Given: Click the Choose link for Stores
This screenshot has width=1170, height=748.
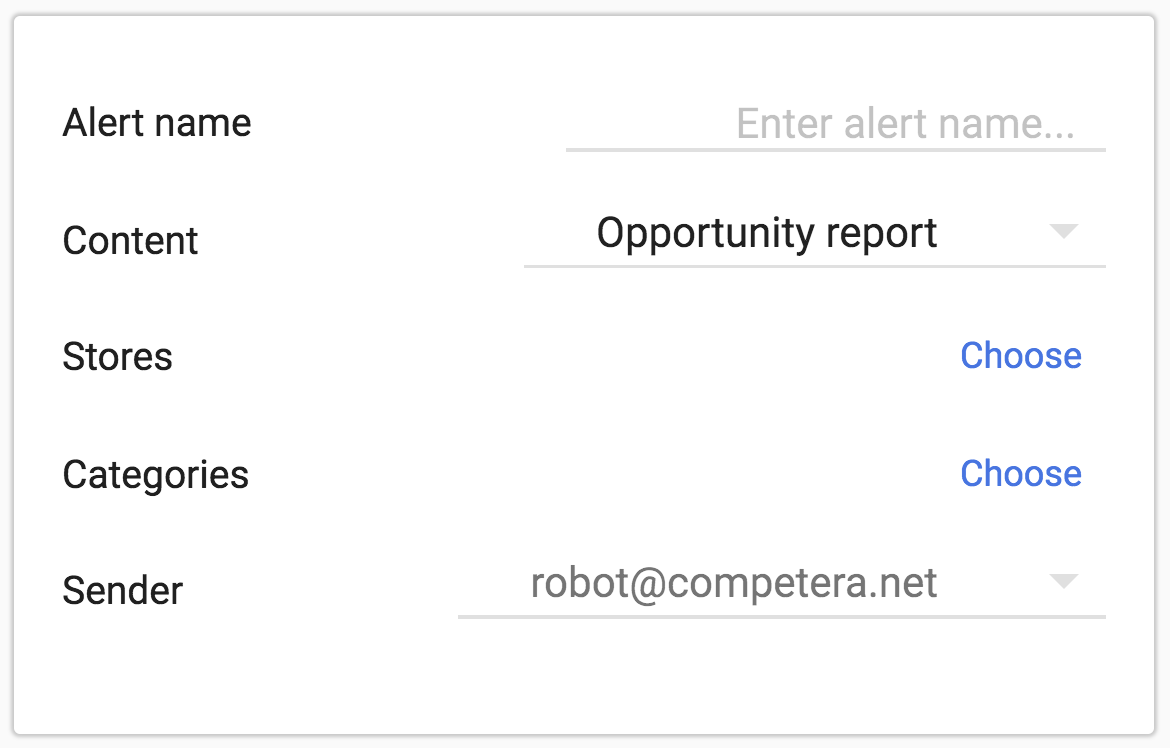Looking at the screenshot, I should click(x=1020, y=356).
